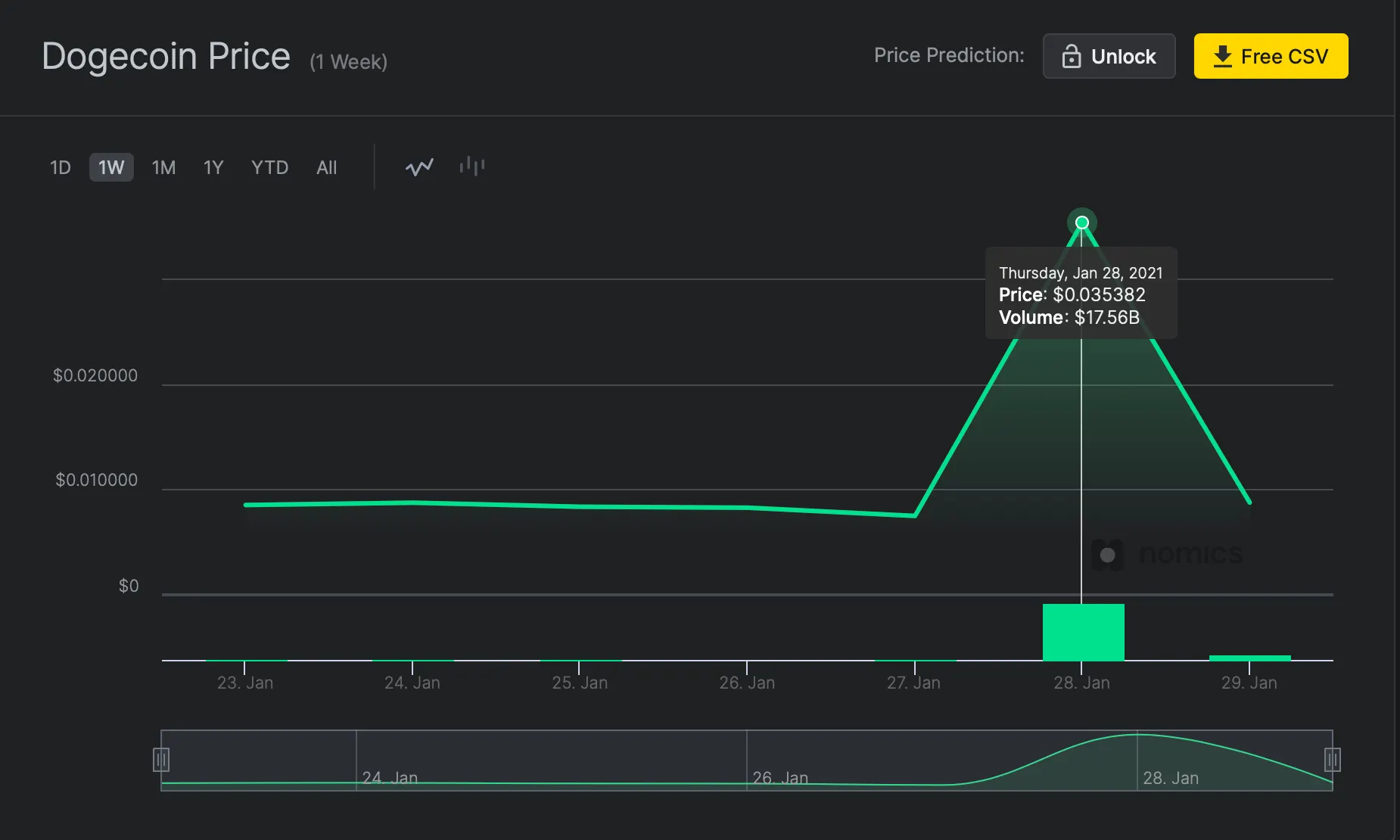Click Unlock to view price prediction
1400x840 pixels.
[x=1109, y=55]
